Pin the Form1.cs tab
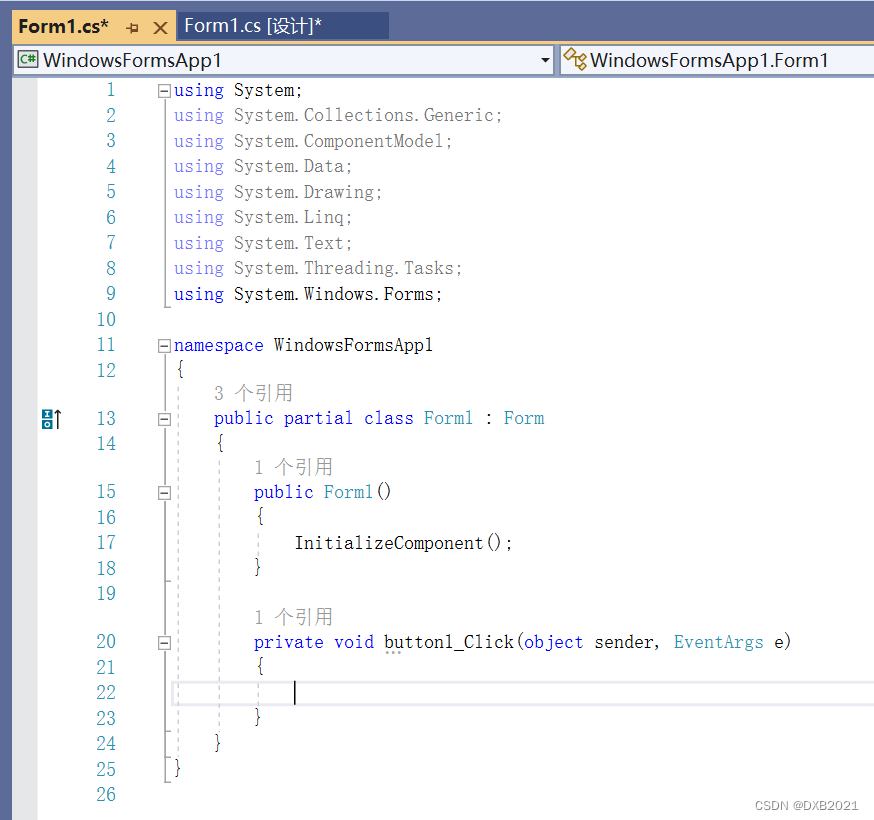This screenshot has height=820, width=874. coord(132,28)
